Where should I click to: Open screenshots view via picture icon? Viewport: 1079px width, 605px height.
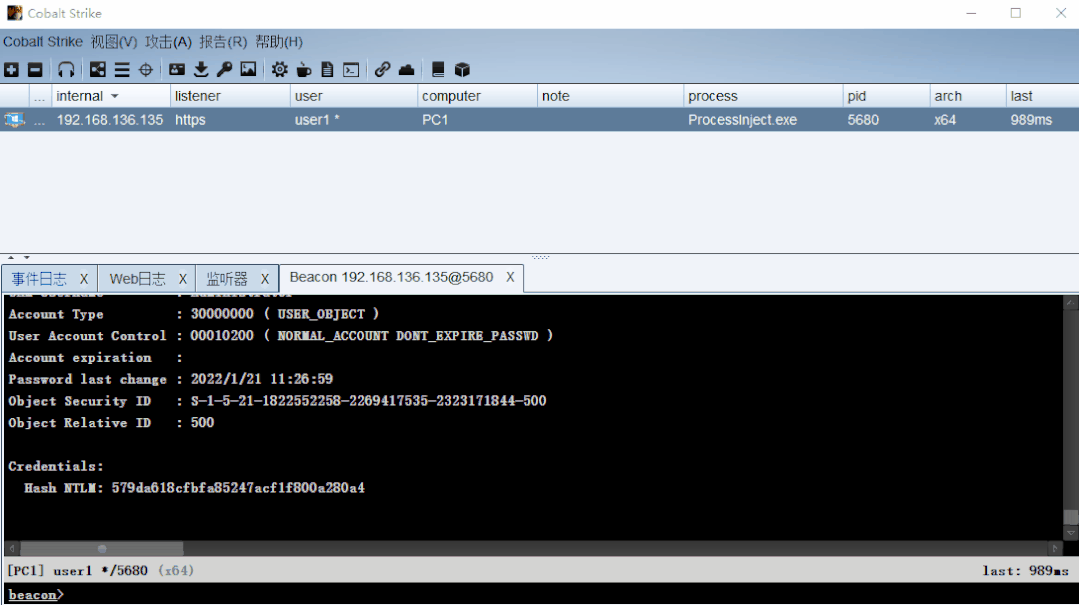pos(248,70)
